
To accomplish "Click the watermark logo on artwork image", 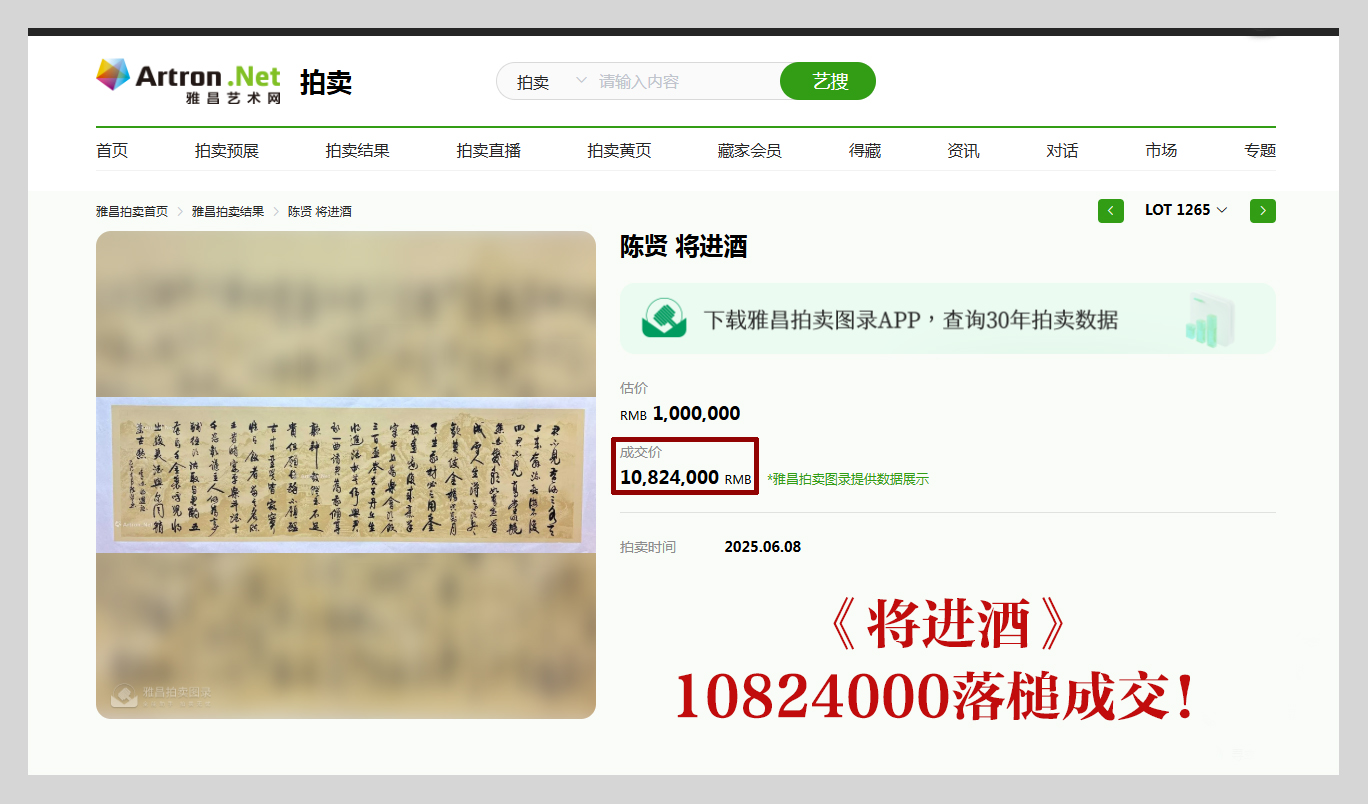I will click(x=125, y=695).
